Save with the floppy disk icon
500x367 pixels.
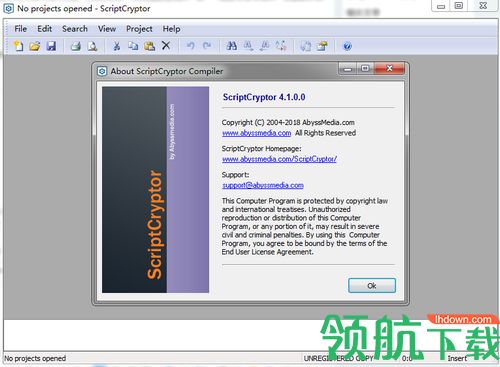pyautogui.click(x=51, y=46)
